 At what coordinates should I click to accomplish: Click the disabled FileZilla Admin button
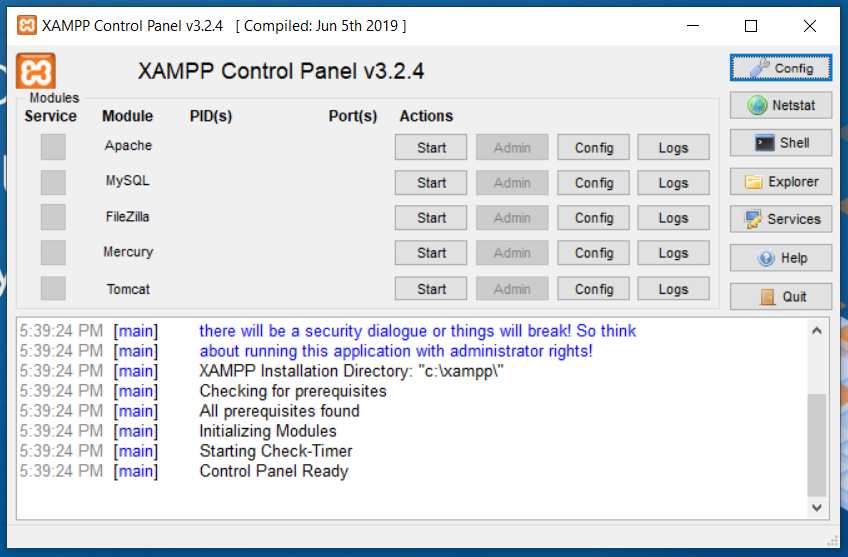pyautogui.click(x=512, y=217)
